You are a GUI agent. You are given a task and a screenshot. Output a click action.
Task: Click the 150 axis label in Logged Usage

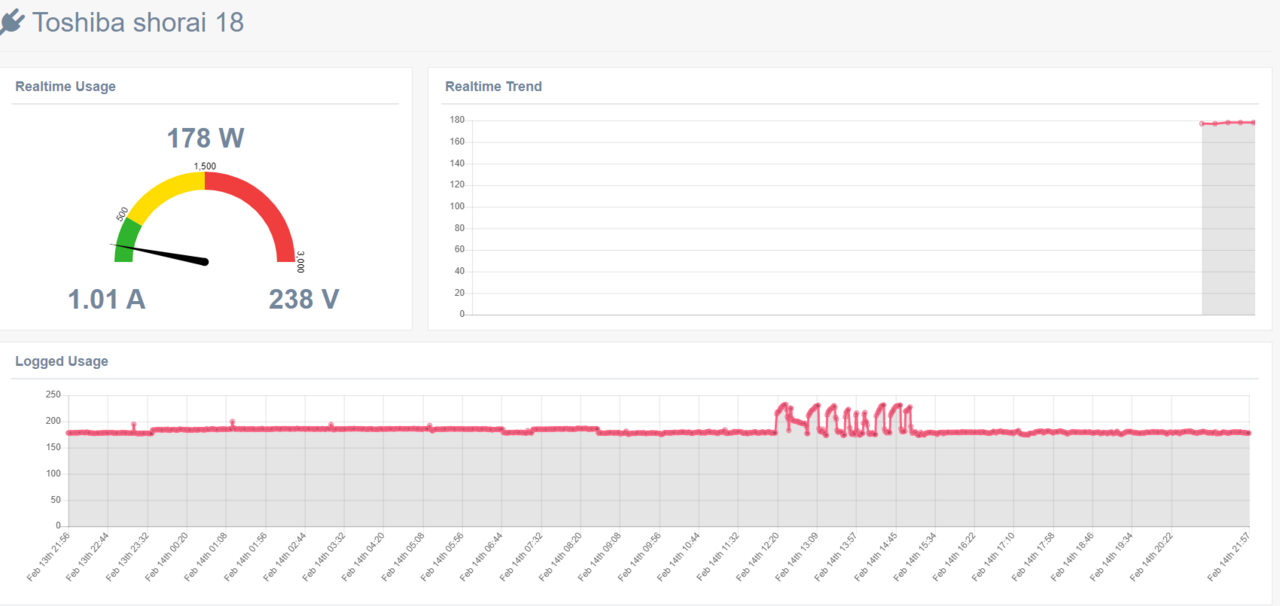(53, 447)
